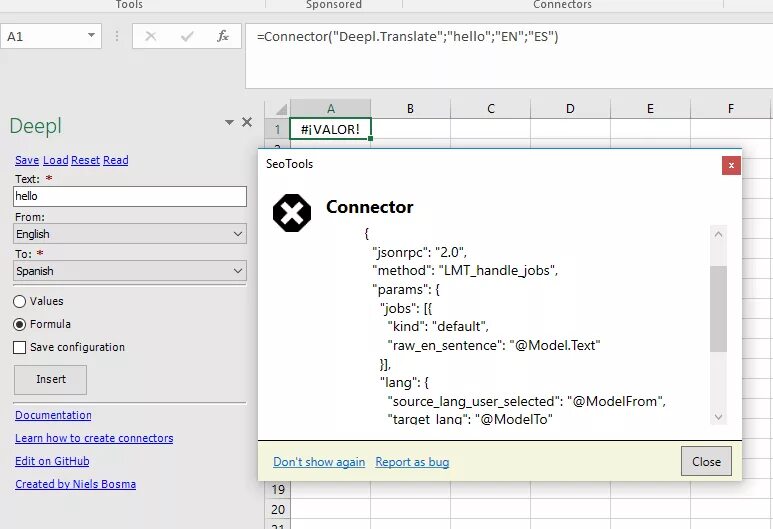
Task: Click the Insert button
Action: coord(50,380)
